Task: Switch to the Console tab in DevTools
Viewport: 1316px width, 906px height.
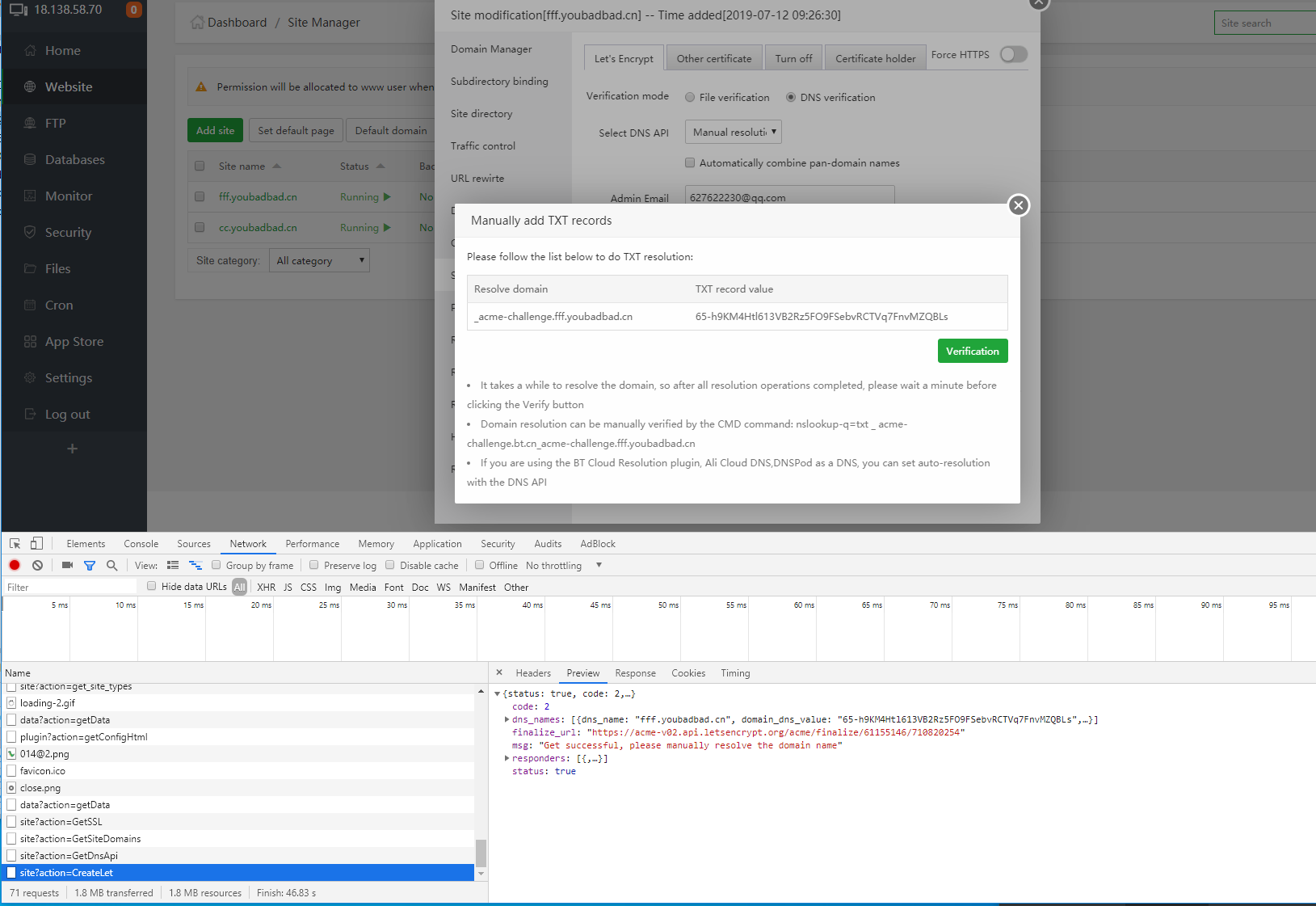Action: coord(141,544)
